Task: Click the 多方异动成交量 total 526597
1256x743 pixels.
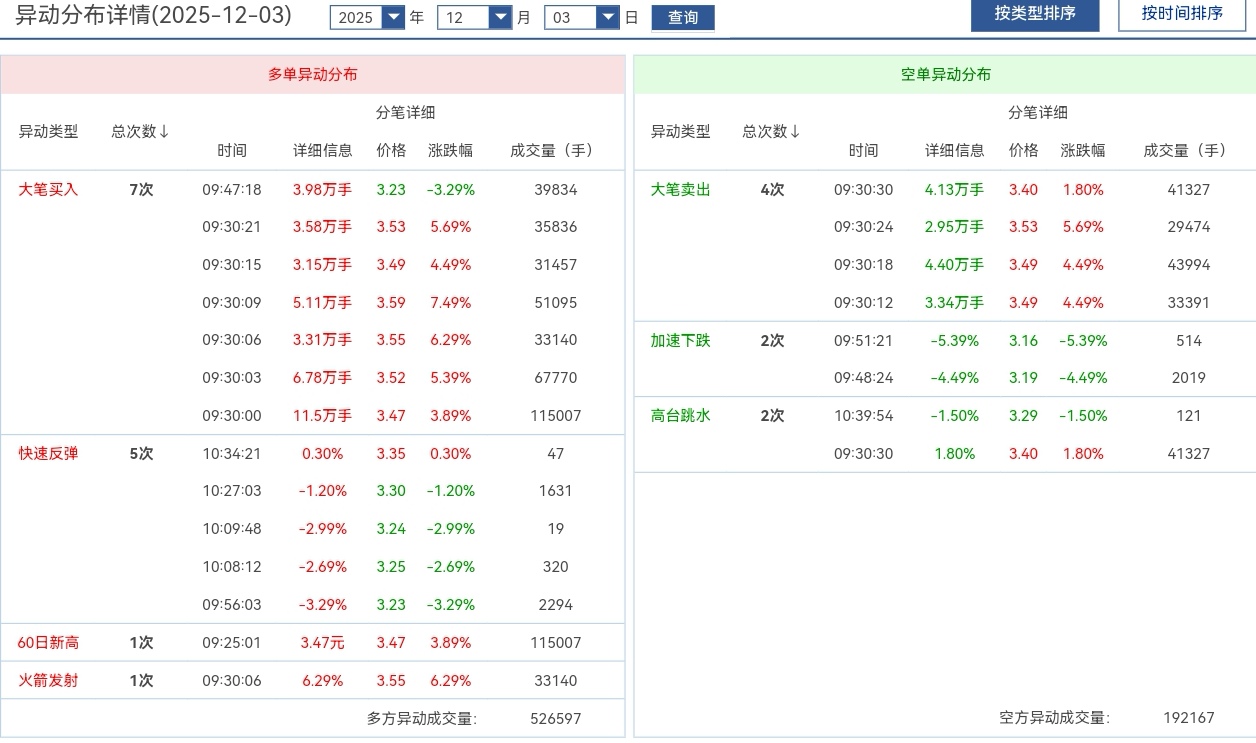Action: point(555,718)
